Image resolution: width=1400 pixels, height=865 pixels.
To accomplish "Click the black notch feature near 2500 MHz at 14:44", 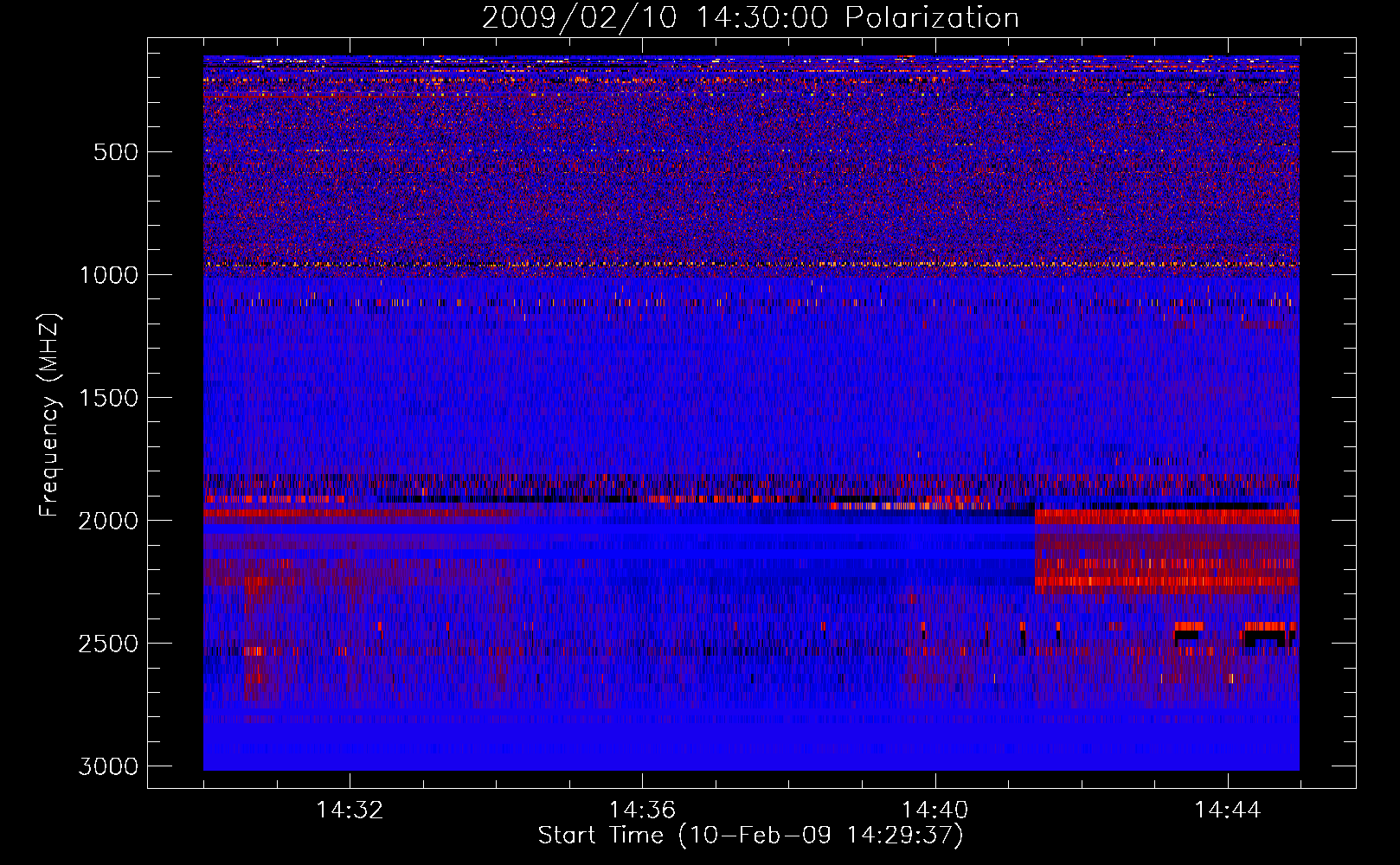I will 1266,638.
